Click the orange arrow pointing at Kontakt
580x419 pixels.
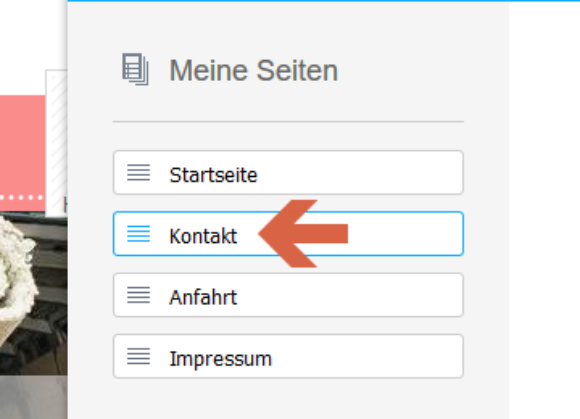pyautogui.click(x=303, y=234)
